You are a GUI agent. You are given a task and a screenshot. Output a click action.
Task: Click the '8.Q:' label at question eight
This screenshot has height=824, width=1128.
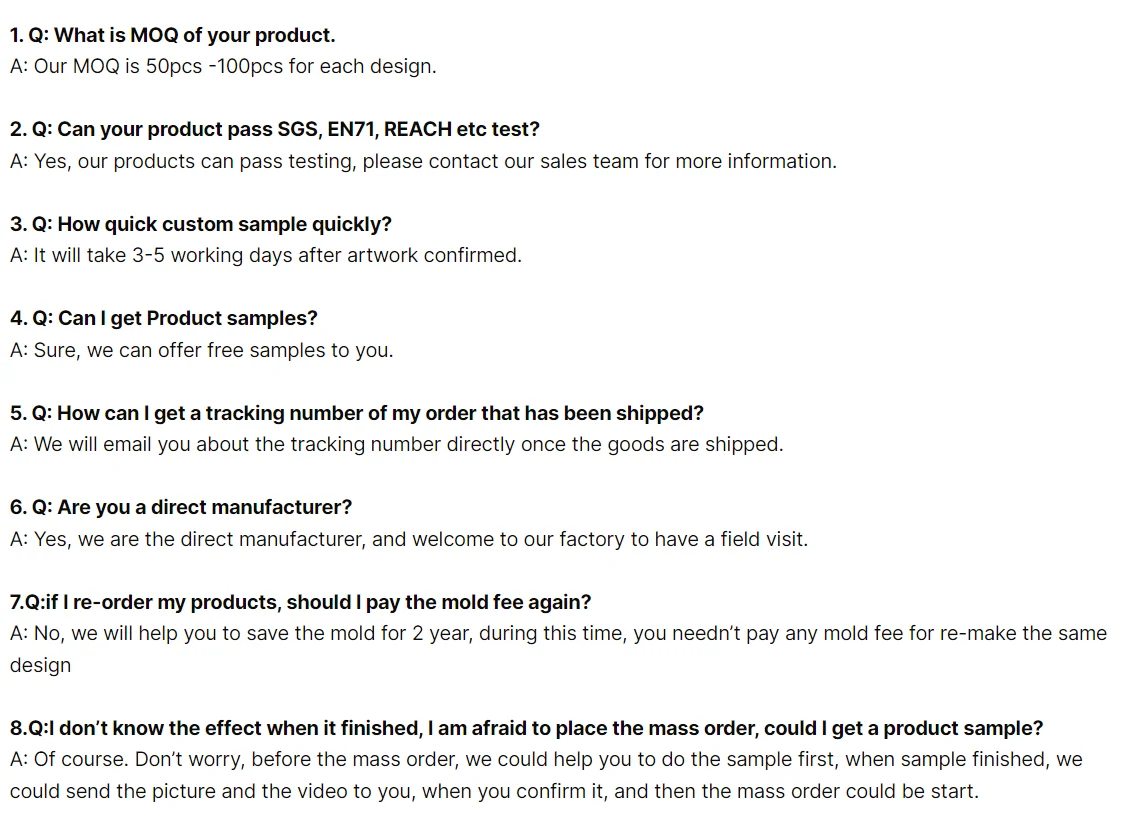pos(28,728)
